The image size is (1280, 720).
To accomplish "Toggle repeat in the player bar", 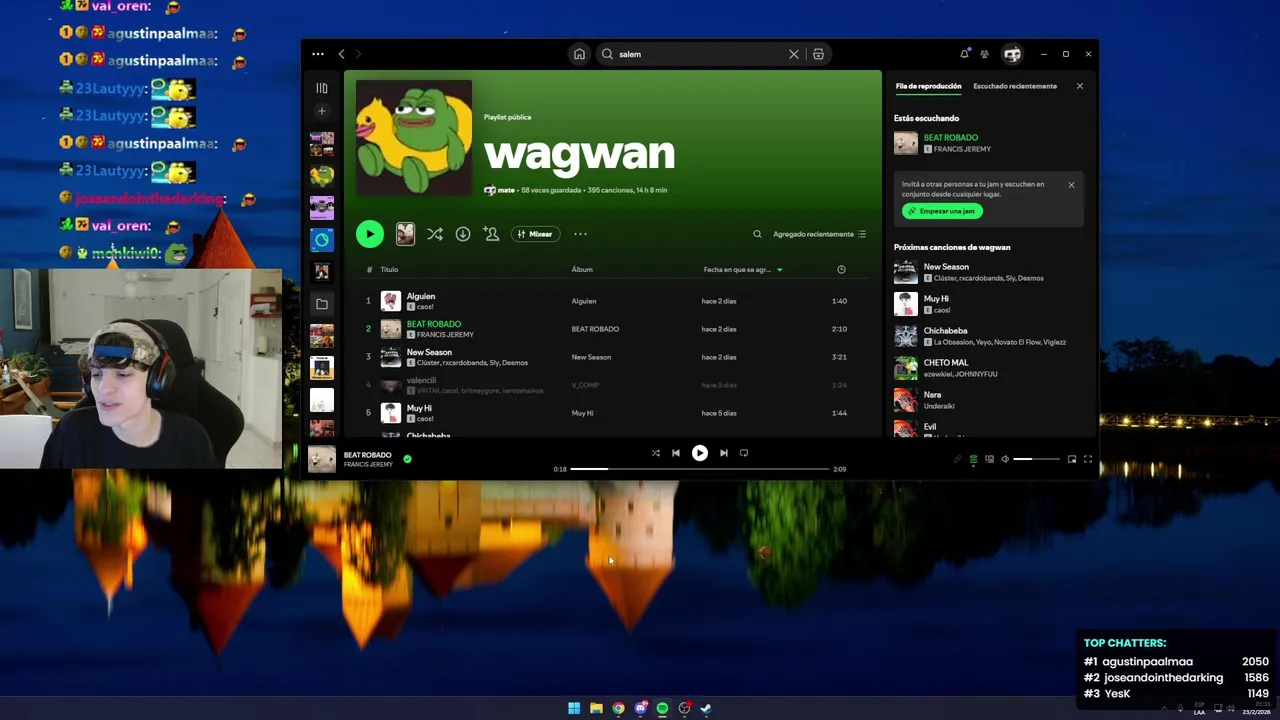I will click(x=744, y=453).
